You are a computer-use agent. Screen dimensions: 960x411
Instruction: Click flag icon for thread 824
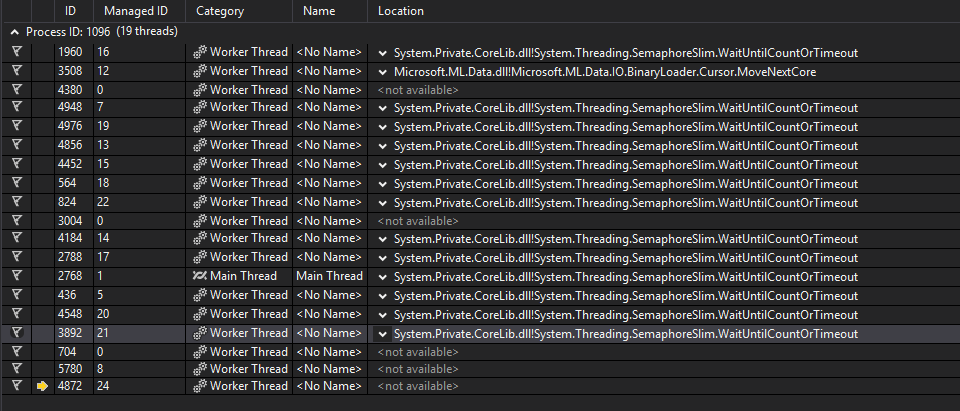(17, 202)
